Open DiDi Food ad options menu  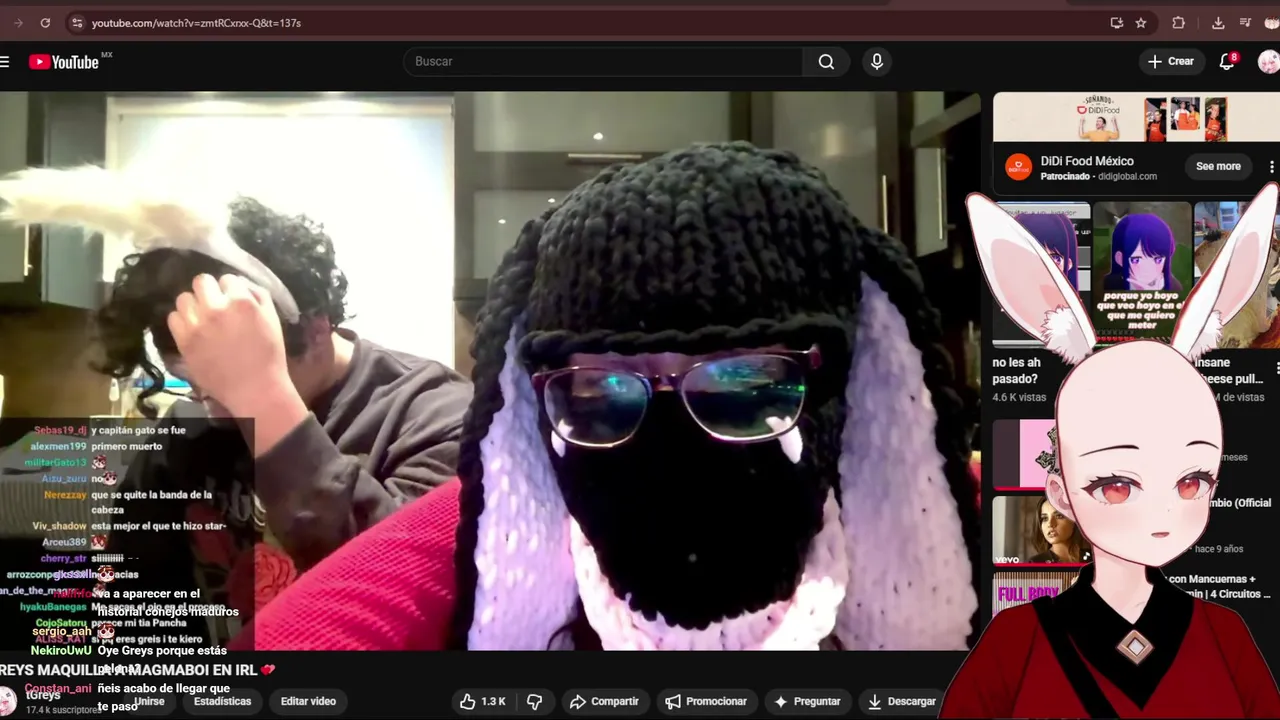[x=1271, y=166]
